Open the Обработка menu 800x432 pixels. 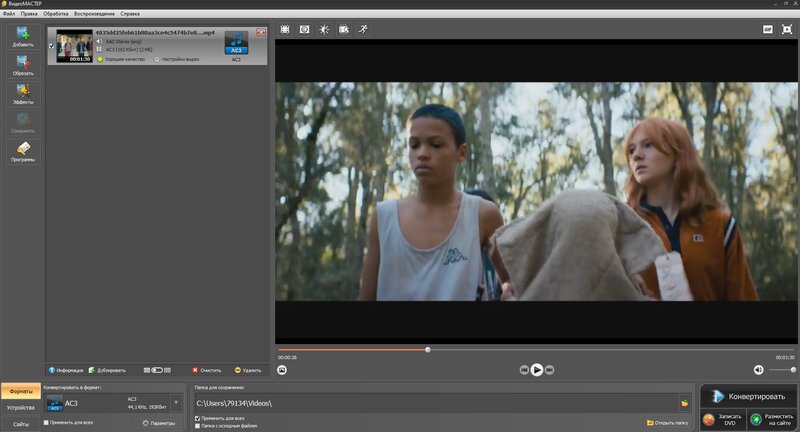(56, 14)
